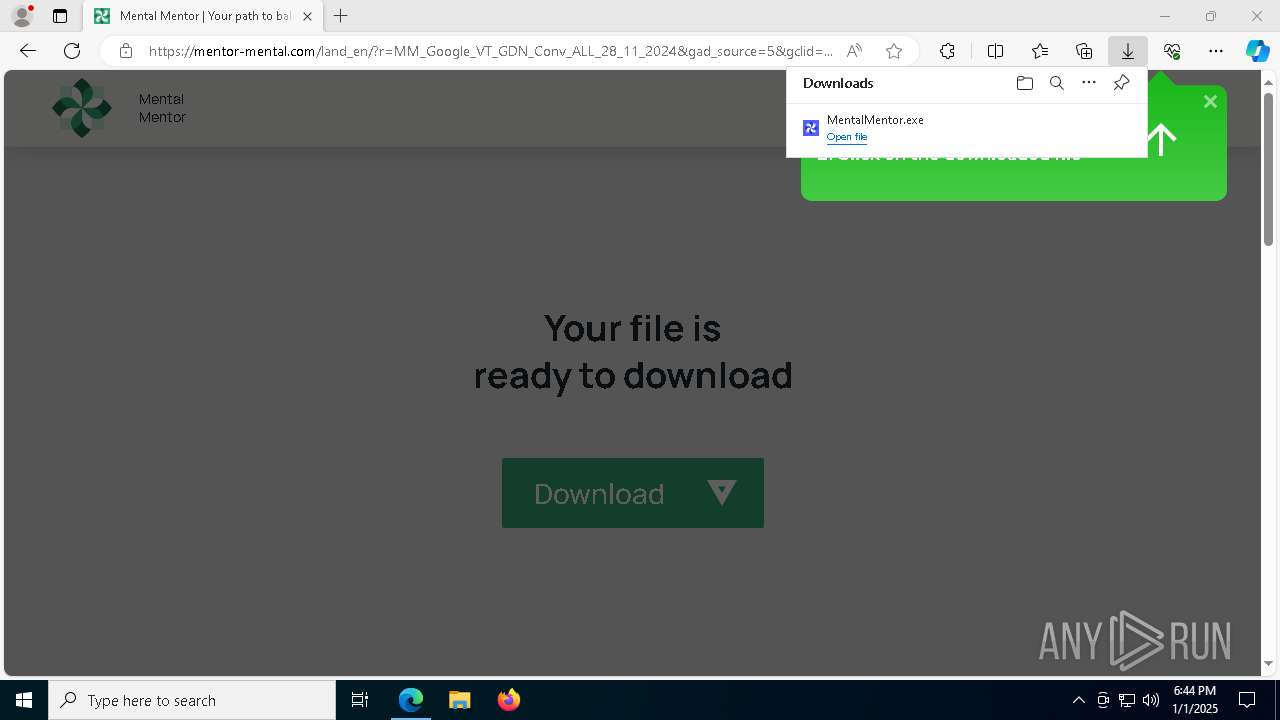Open the downloads folder
Image resolution: width=1280 pixels, height=720 pixels.
pos(1024,83)
